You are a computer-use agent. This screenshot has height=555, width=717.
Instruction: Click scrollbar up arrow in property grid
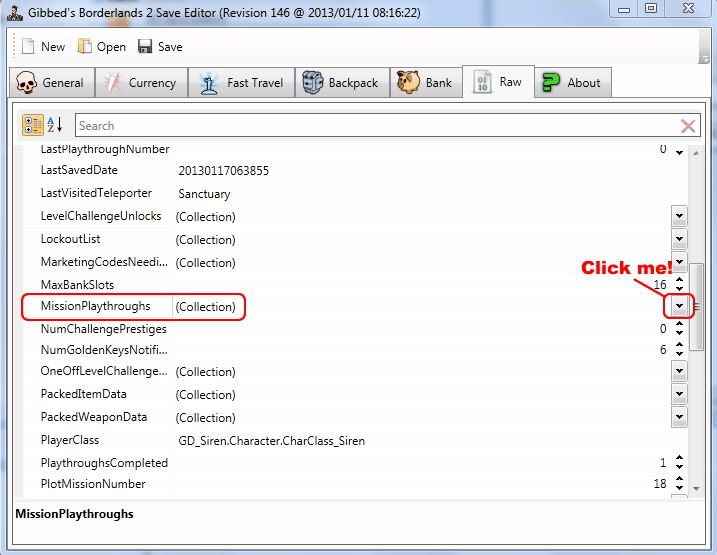[696, 153]
